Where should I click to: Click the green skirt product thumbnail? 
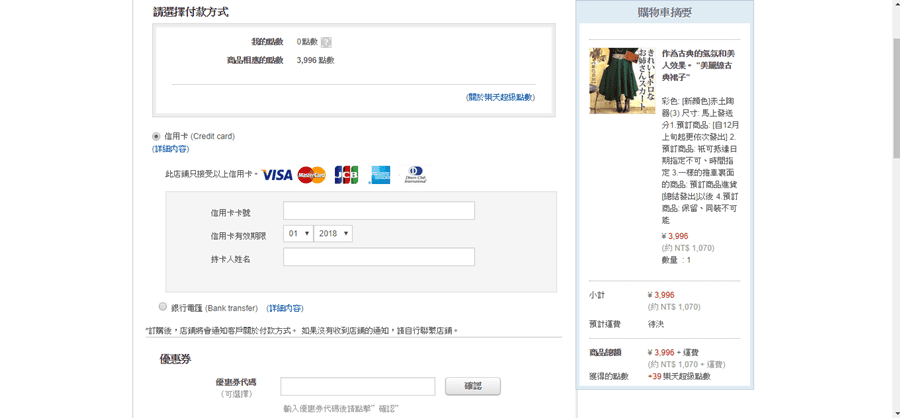tap(622, 80)
